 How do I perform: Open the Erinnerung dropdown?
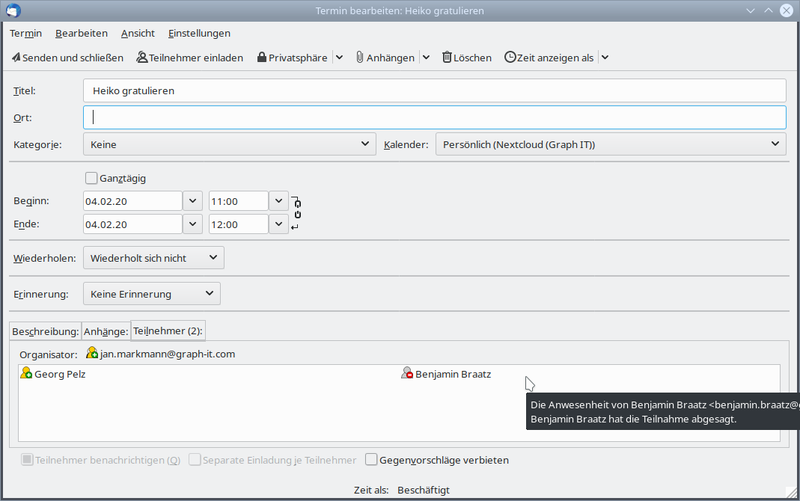(x=152, y=294)
